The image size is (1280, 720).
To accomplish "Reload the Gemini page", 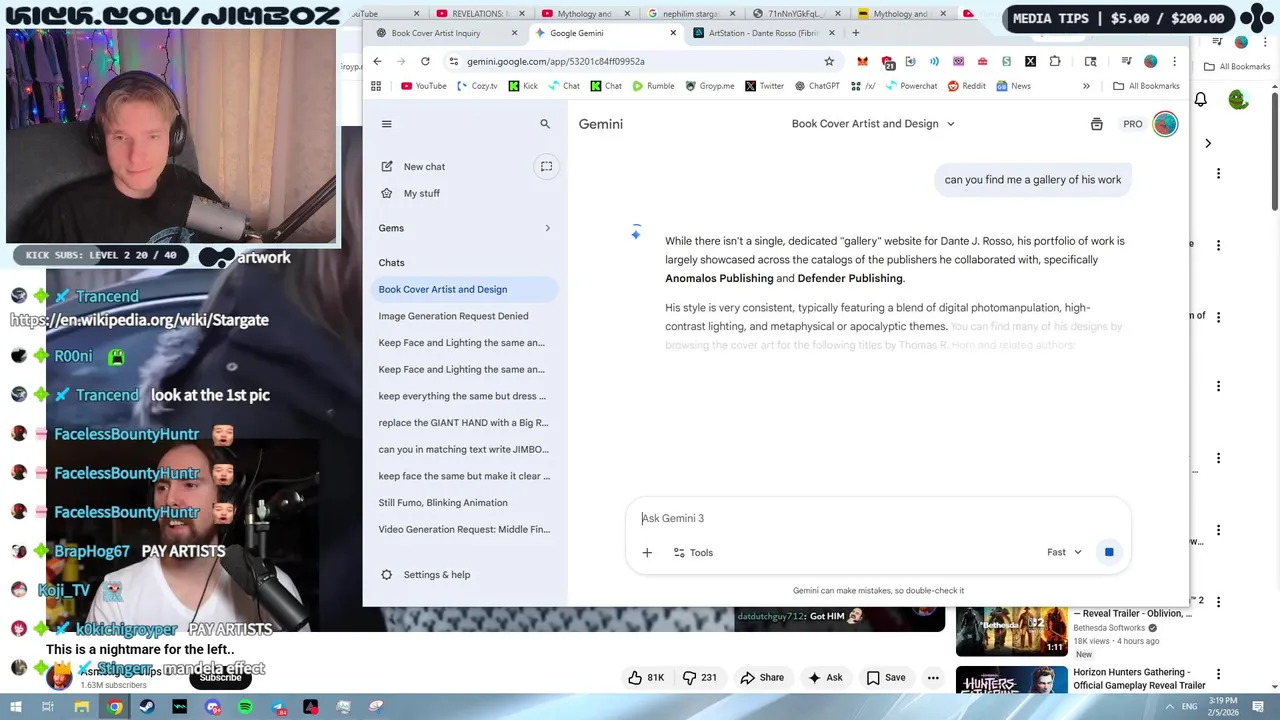I will 425,61.
